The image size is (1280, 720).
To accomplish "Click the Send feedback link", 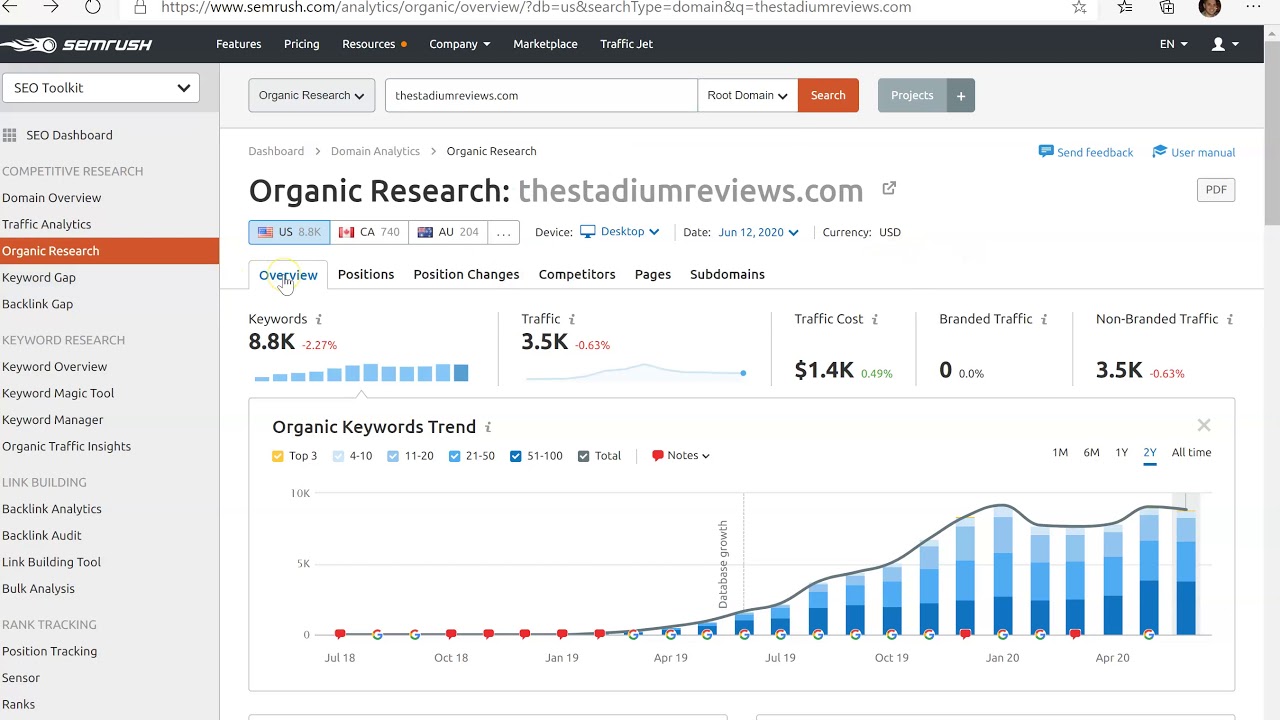I will pyautogui.click(x=1086, y=152).
